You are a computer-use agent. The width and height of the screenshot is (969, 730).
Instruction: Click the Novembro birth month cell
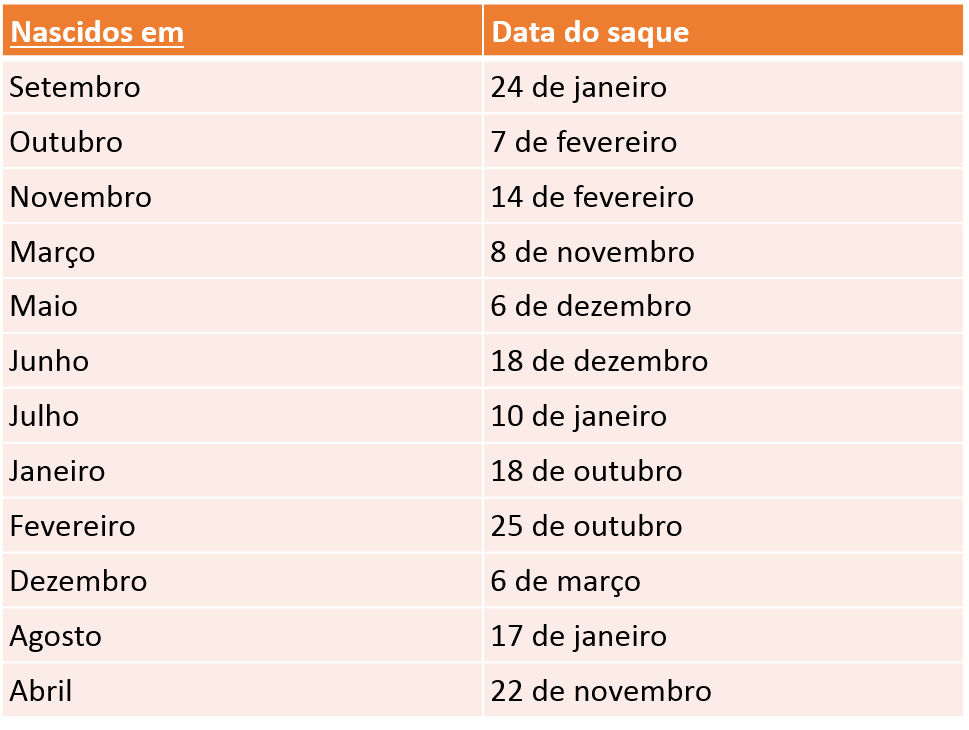pos(81,197)
